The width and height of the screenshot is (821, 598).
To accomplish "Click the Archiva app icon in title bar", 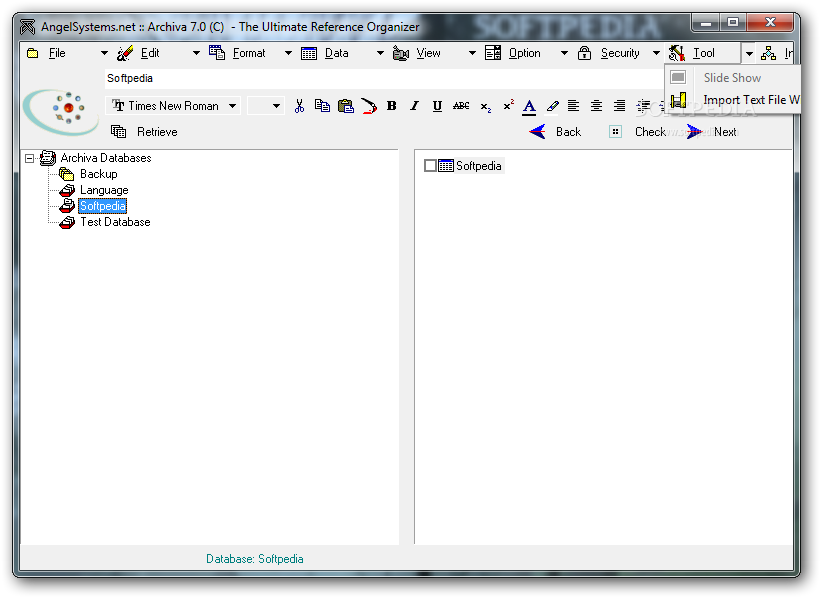I will 27,27.
